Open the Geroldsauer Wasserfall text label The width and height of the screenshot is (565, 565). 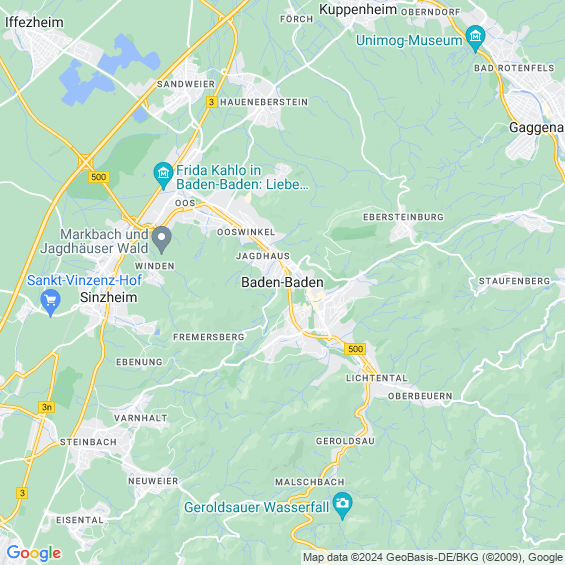tap(257, 507)
